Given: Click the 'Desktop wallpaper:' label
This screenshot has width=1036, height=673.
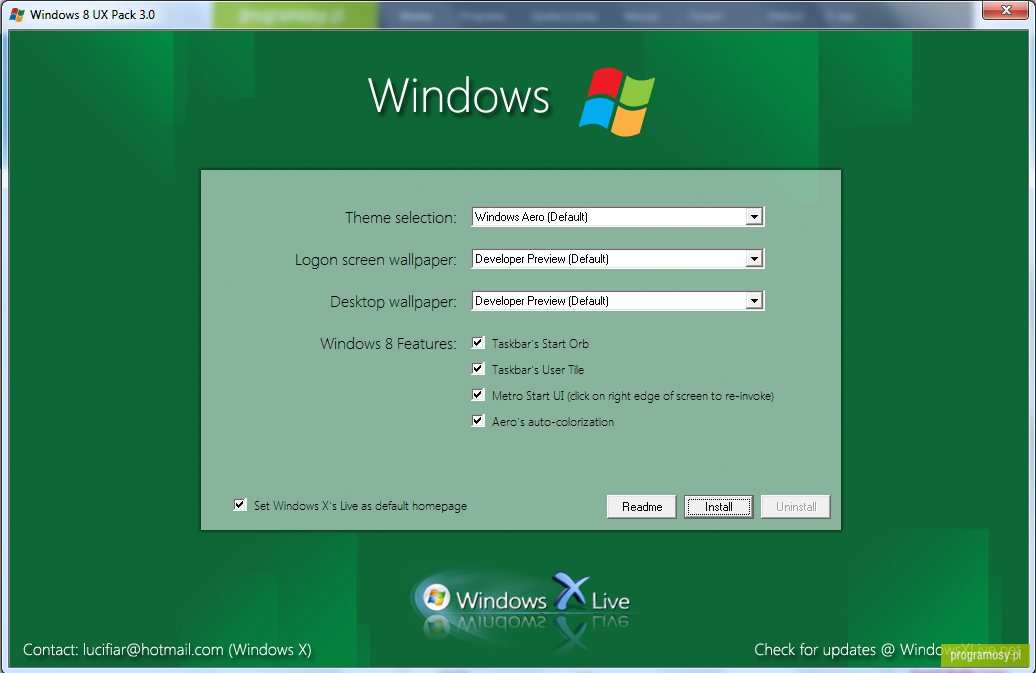Looking at the screenshot, I should click(x=394, y=302).
